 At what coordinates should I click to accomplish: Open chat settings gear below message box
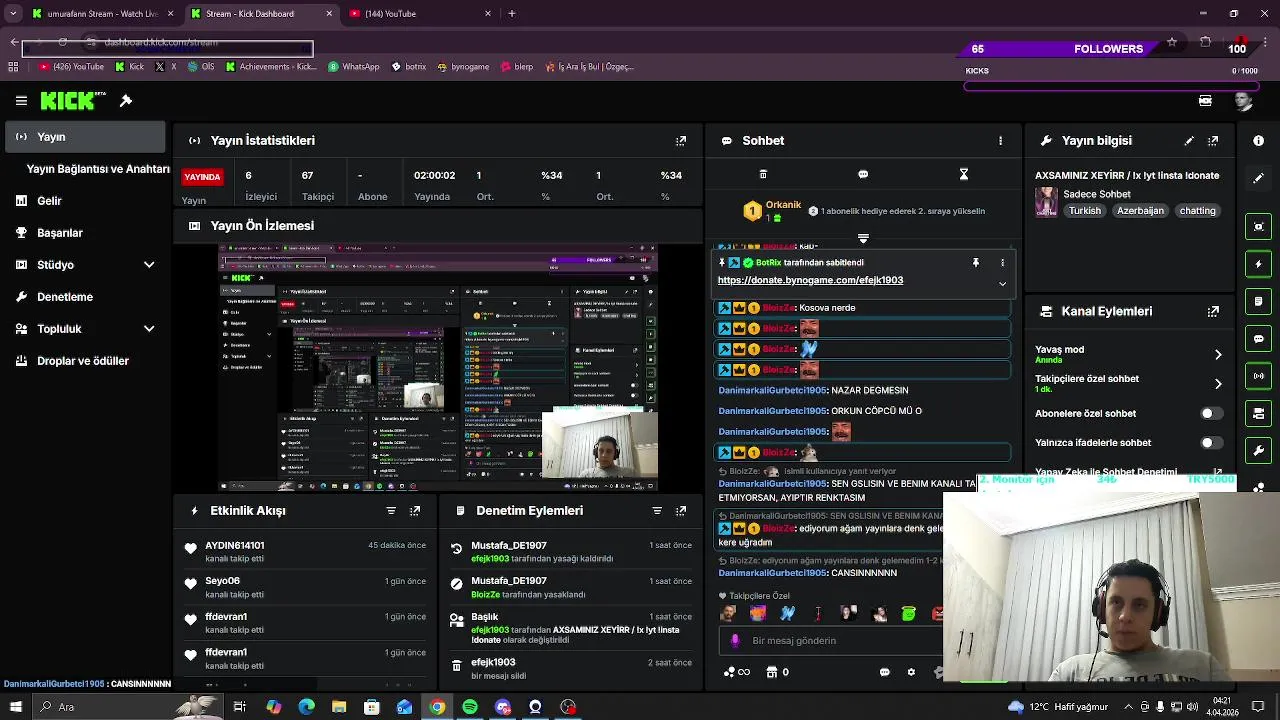click(911, 672)
